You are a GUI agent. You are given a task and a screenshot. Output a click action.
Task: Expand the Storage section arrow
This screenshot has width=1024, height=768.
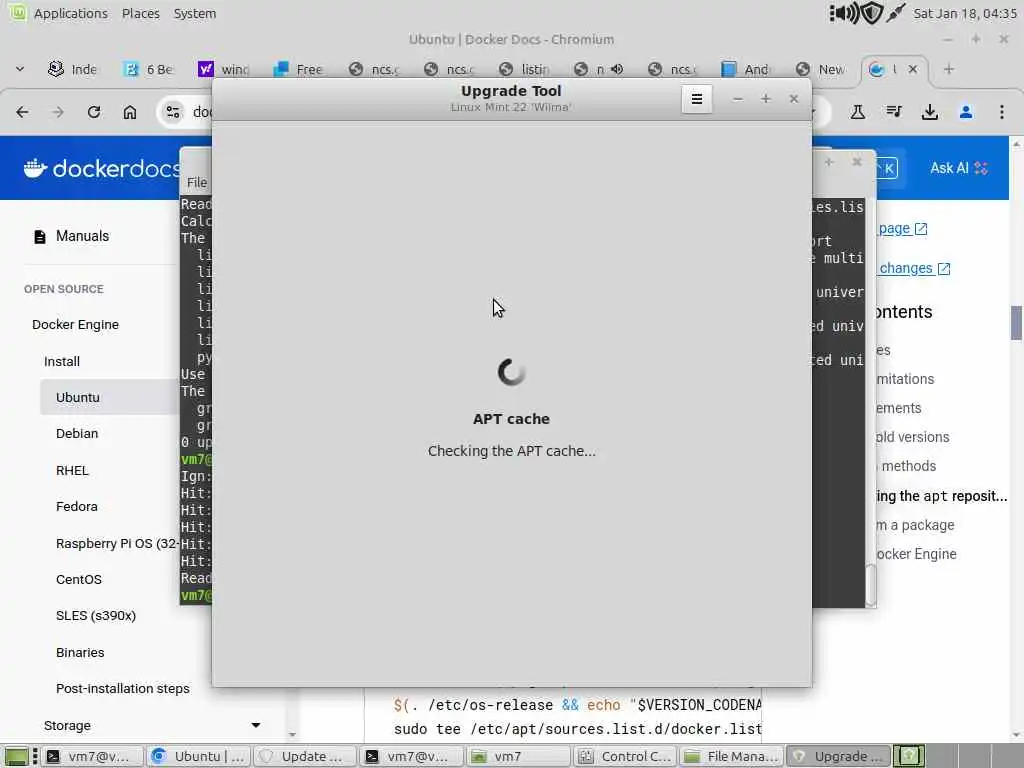(256, 726)
